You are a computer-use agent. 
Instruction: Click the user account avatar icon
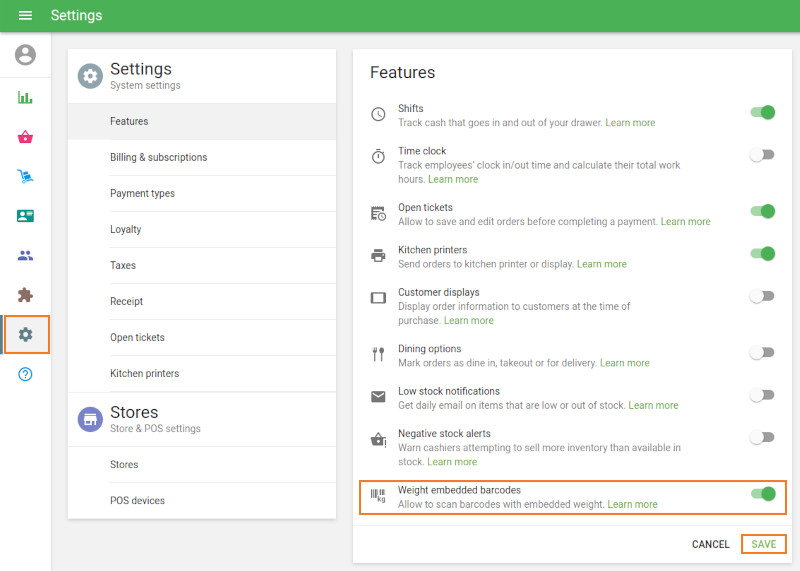click(25, 55)
